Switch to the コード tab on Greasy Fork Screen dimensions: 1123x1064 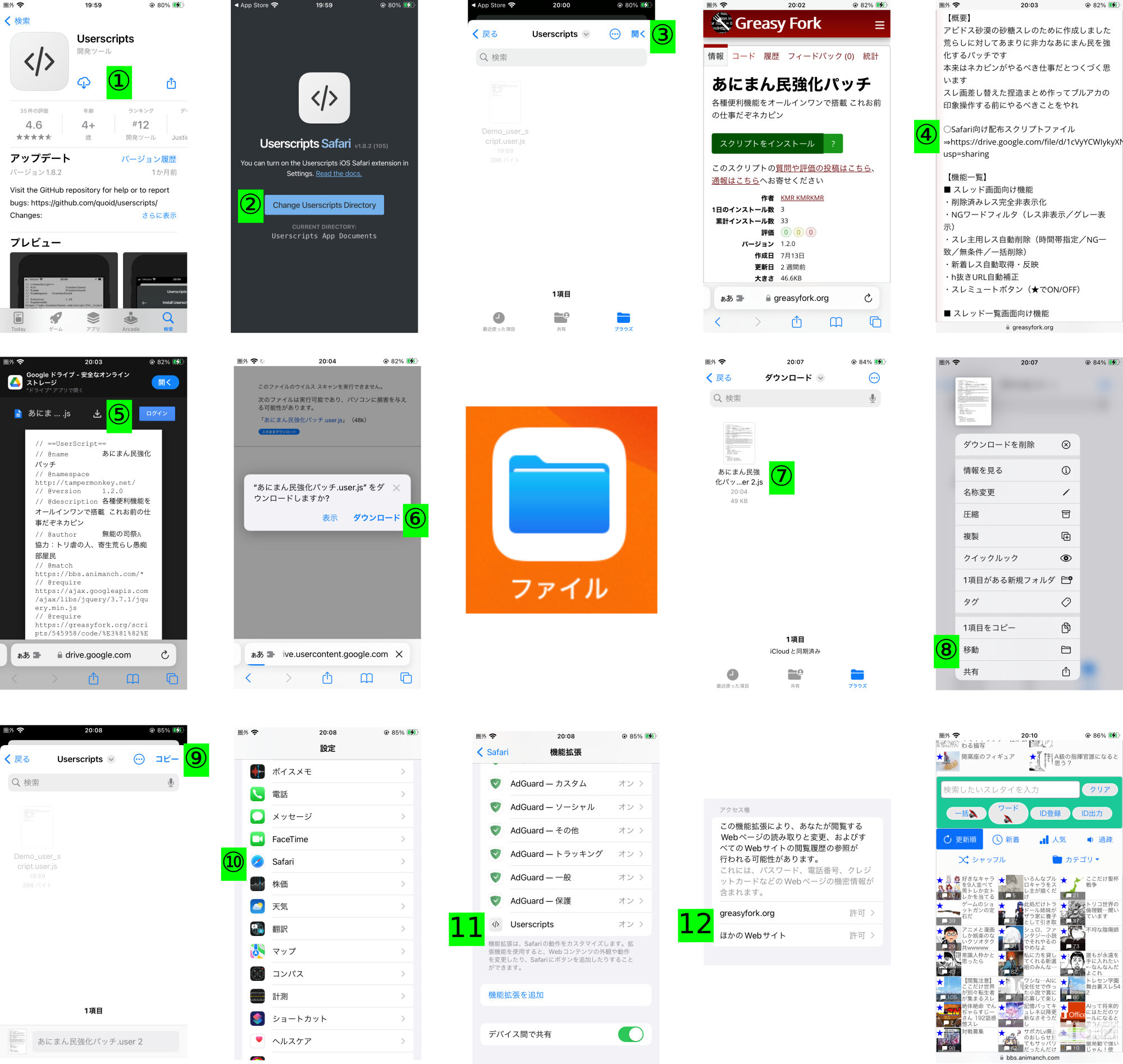pyautogui.click(x=743, y=56)
